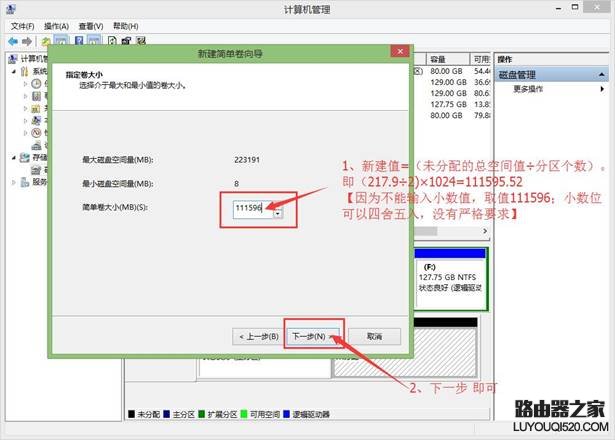Collapse the Storage tree node
The image size is (615, 440).
[14, 158]
